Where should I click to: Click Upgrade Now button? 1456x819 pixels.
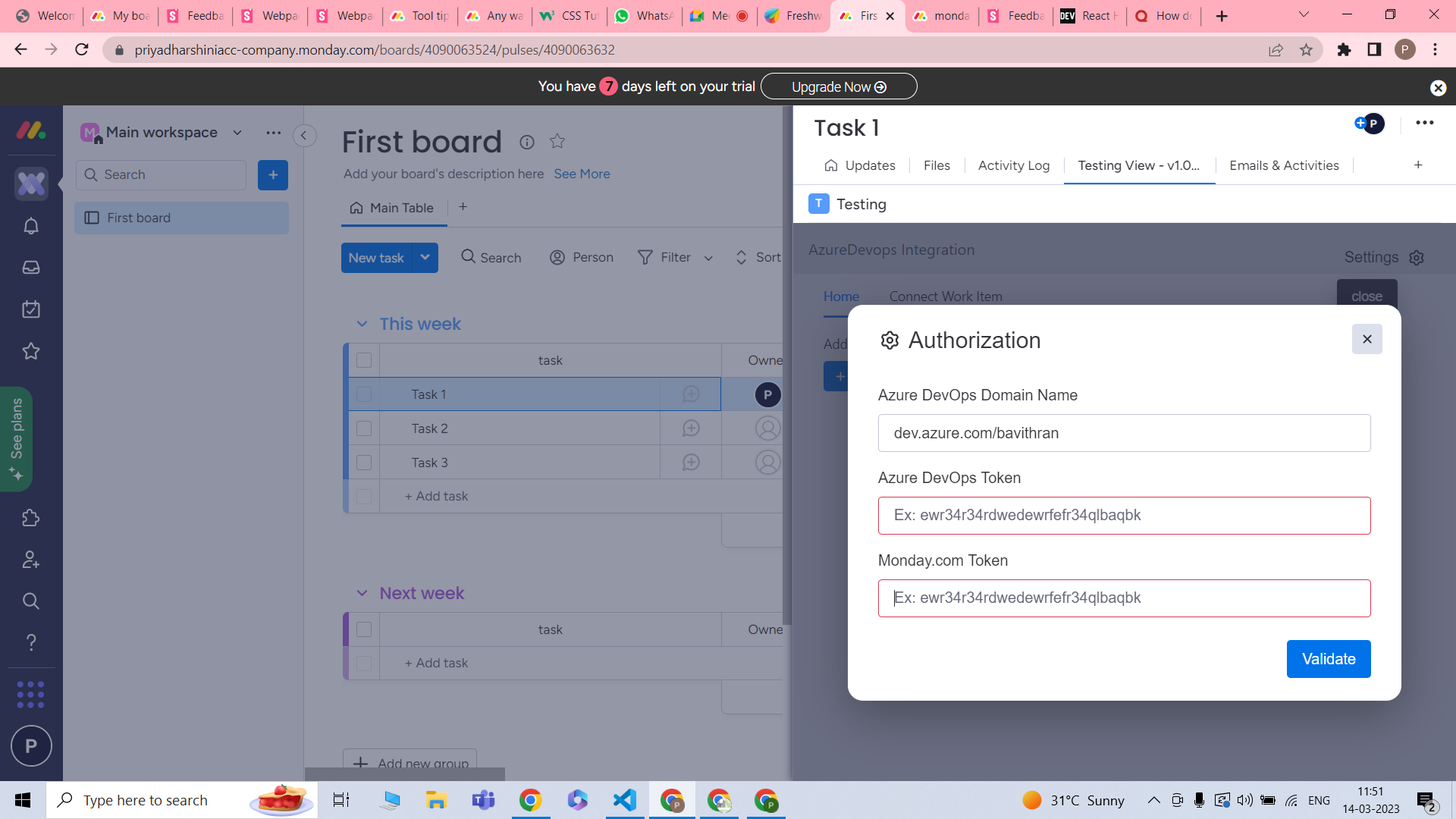[839, 86]
